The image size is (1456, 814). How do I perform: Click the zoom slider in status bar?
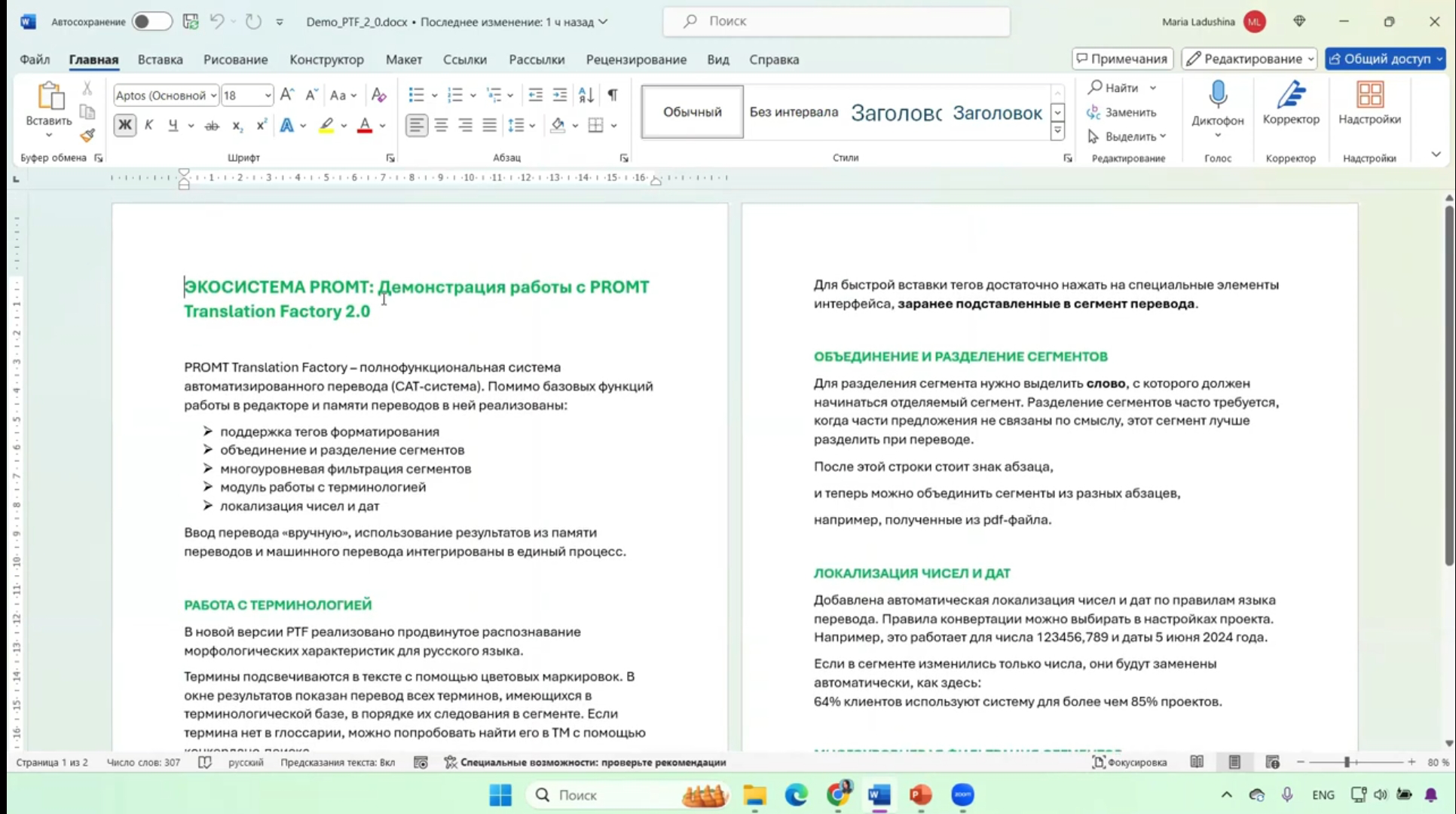click(x=1346, y=763)
